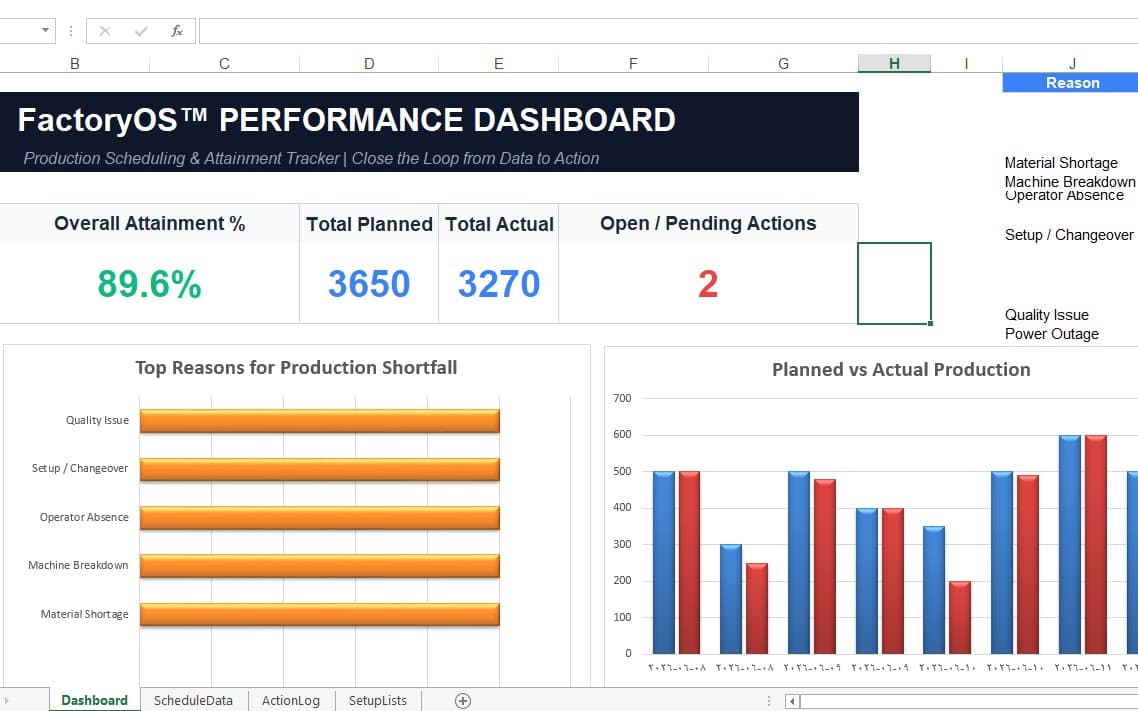Screen dimensions: 1138x711
Task: Click the Quality Issue orange bar
Action: coord(319,421)
